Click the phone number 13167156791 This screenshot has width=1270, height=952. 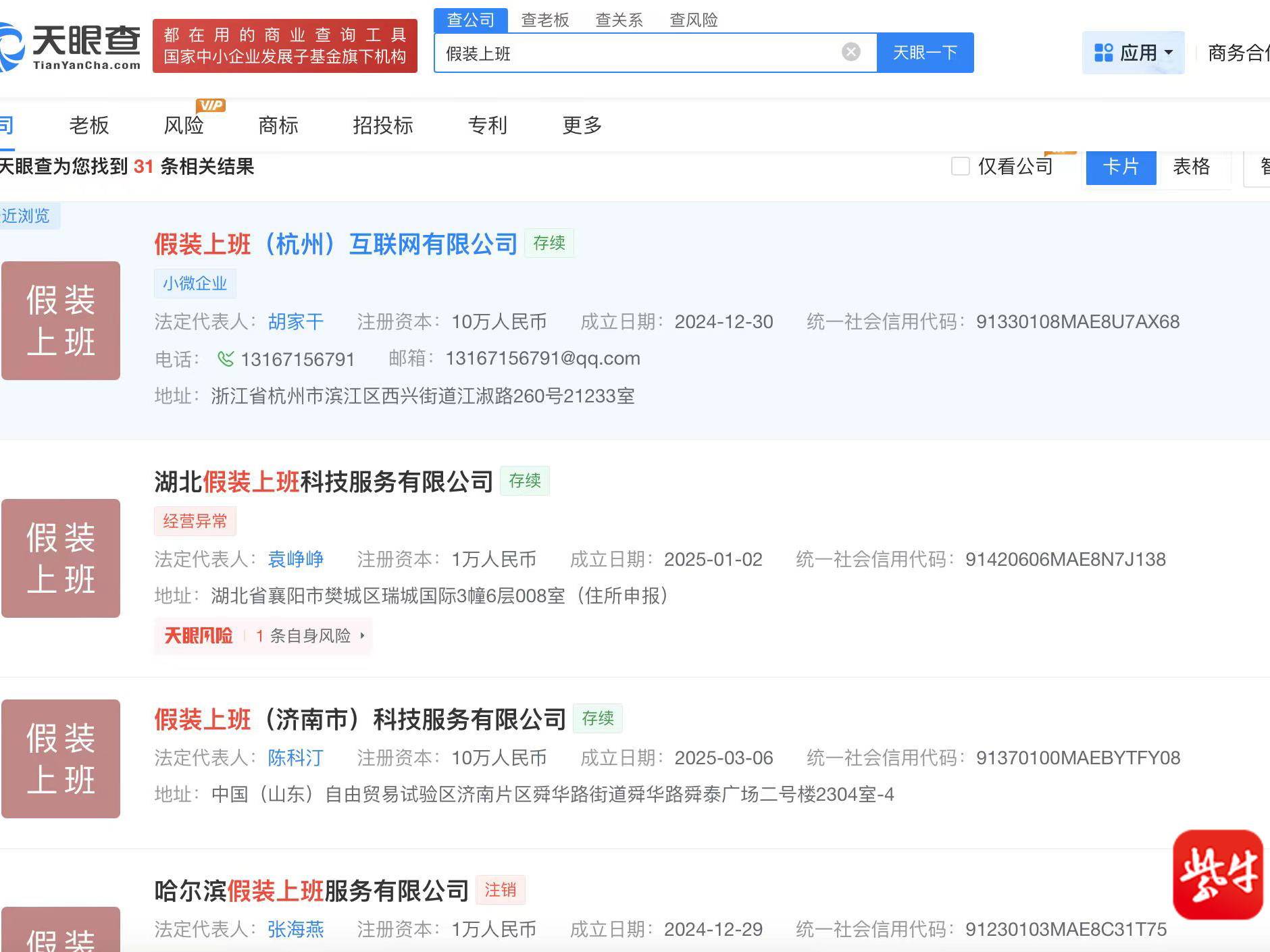point(297,359)
